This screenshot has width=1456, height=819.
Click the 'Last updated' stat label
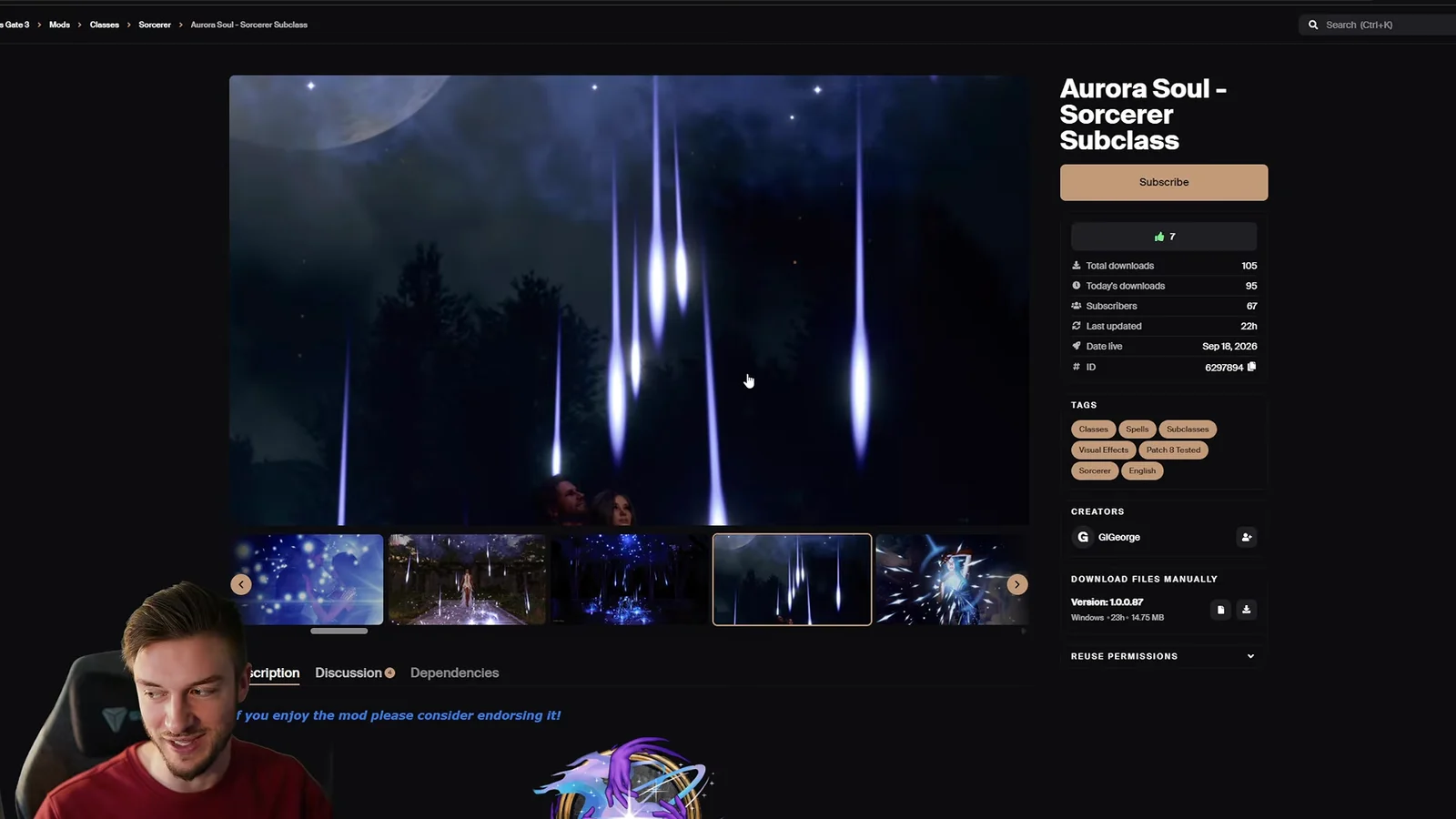click(1114, 326)
